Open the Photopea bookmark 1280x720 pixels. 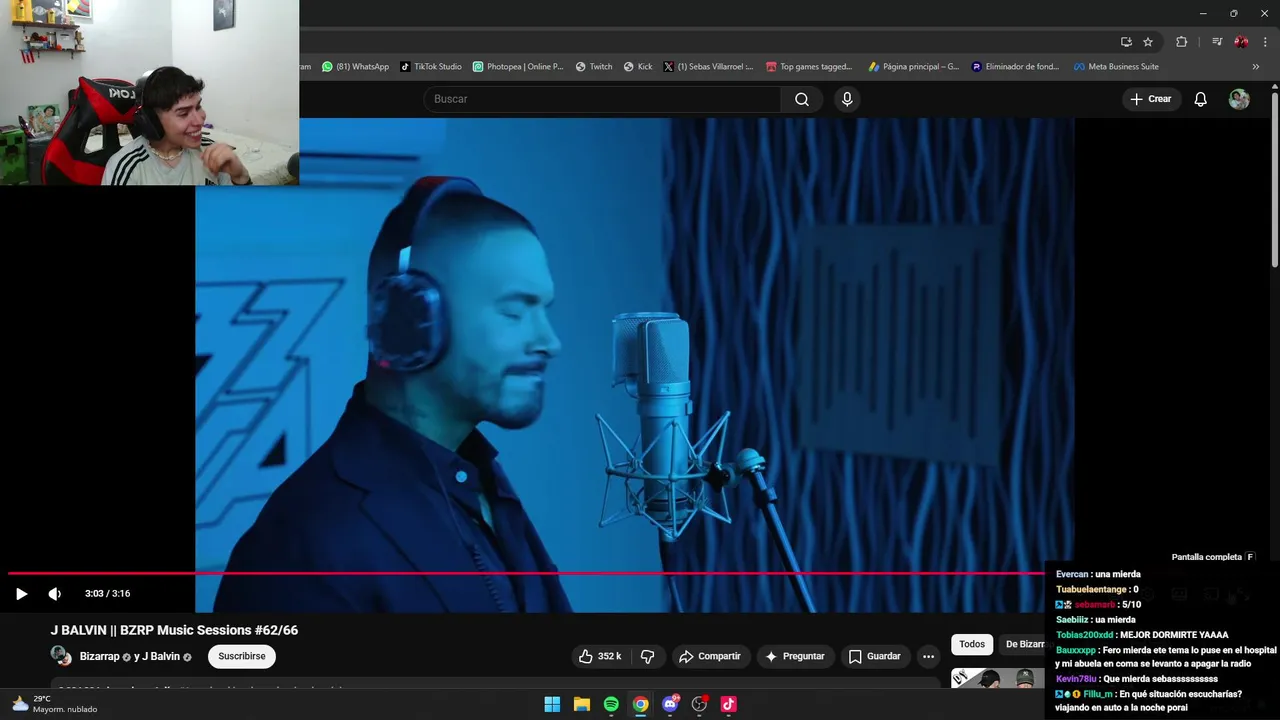[518, 67]
